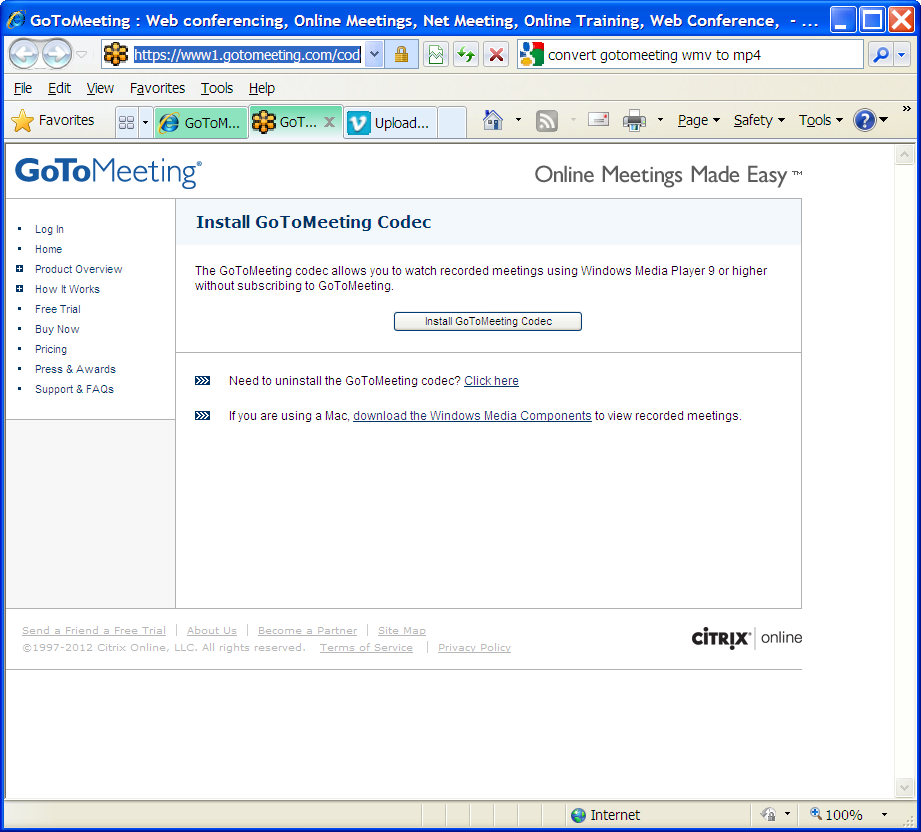Image resolution: width=921 pixels, height=832 pixels.
Task: Click the scrollbar up arrow
Action: (904, 155)
